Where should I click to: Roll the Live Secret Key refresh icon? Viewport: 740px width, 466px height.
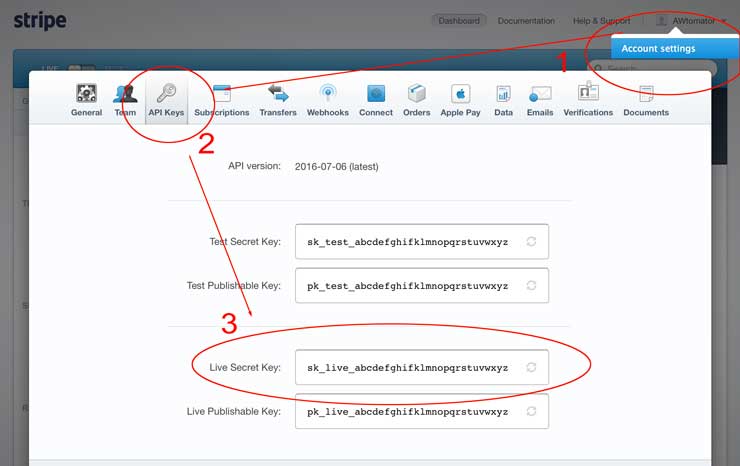point(531,367)
